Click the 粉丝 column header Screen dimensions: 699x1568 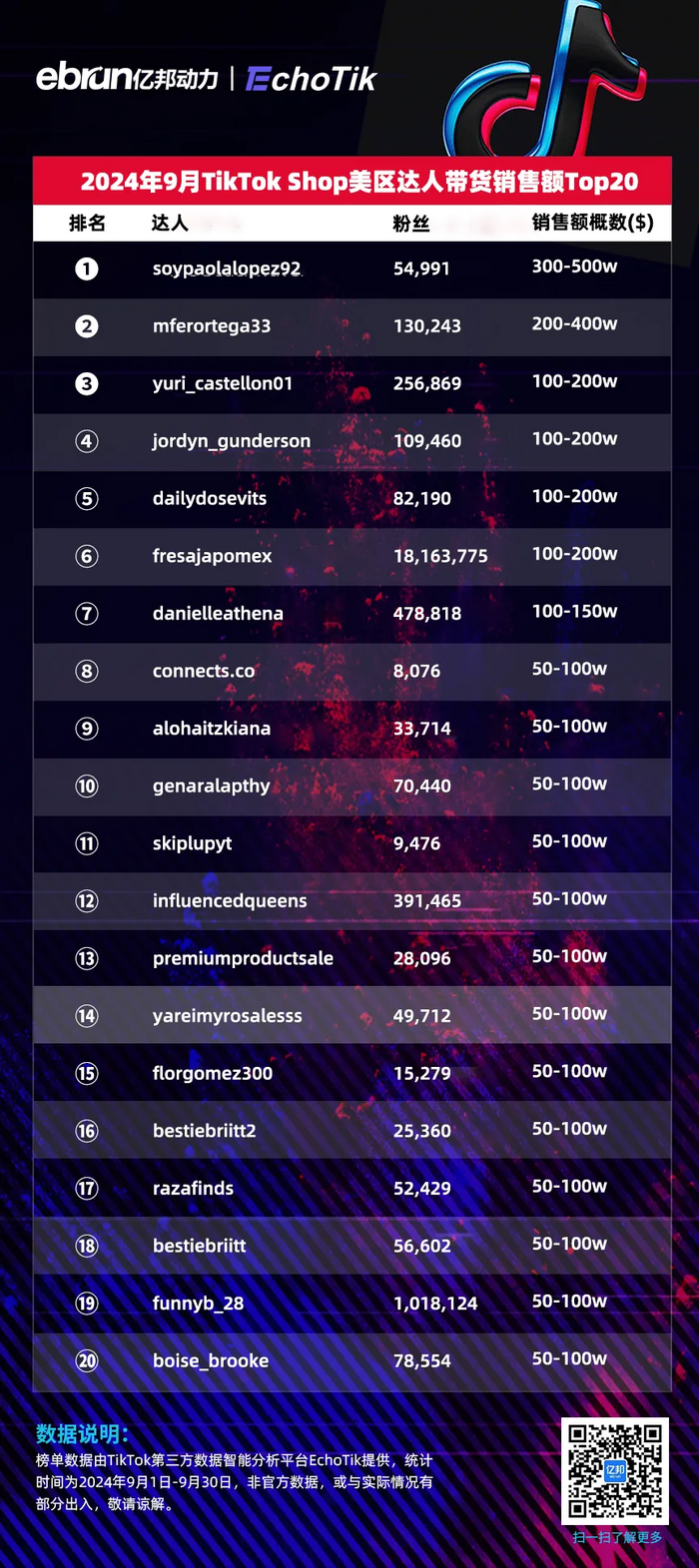pyautogui.click(x=411, y=224)
